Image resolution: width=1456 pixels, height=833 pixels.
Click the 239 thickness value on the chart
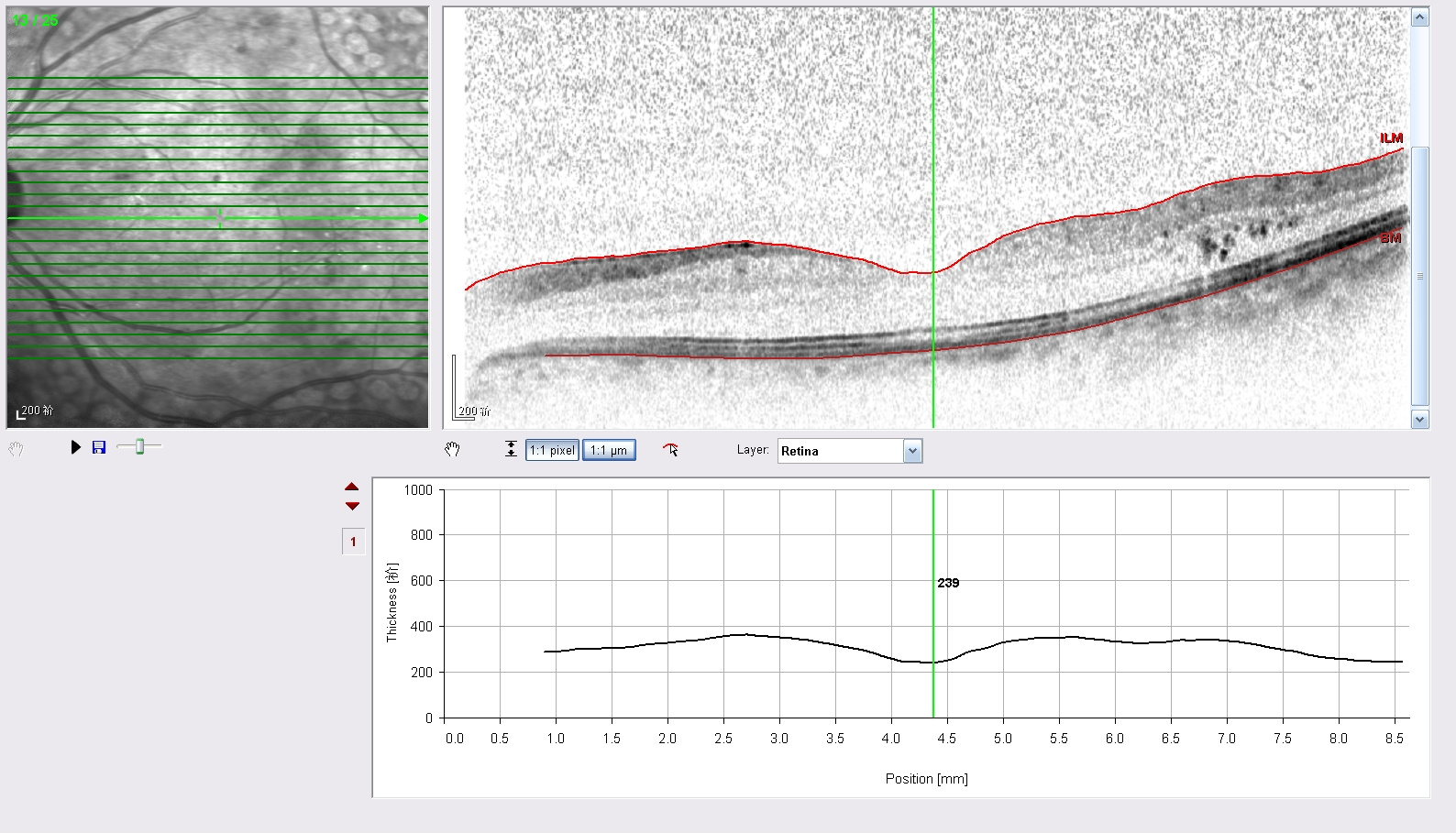coord(948,583)
